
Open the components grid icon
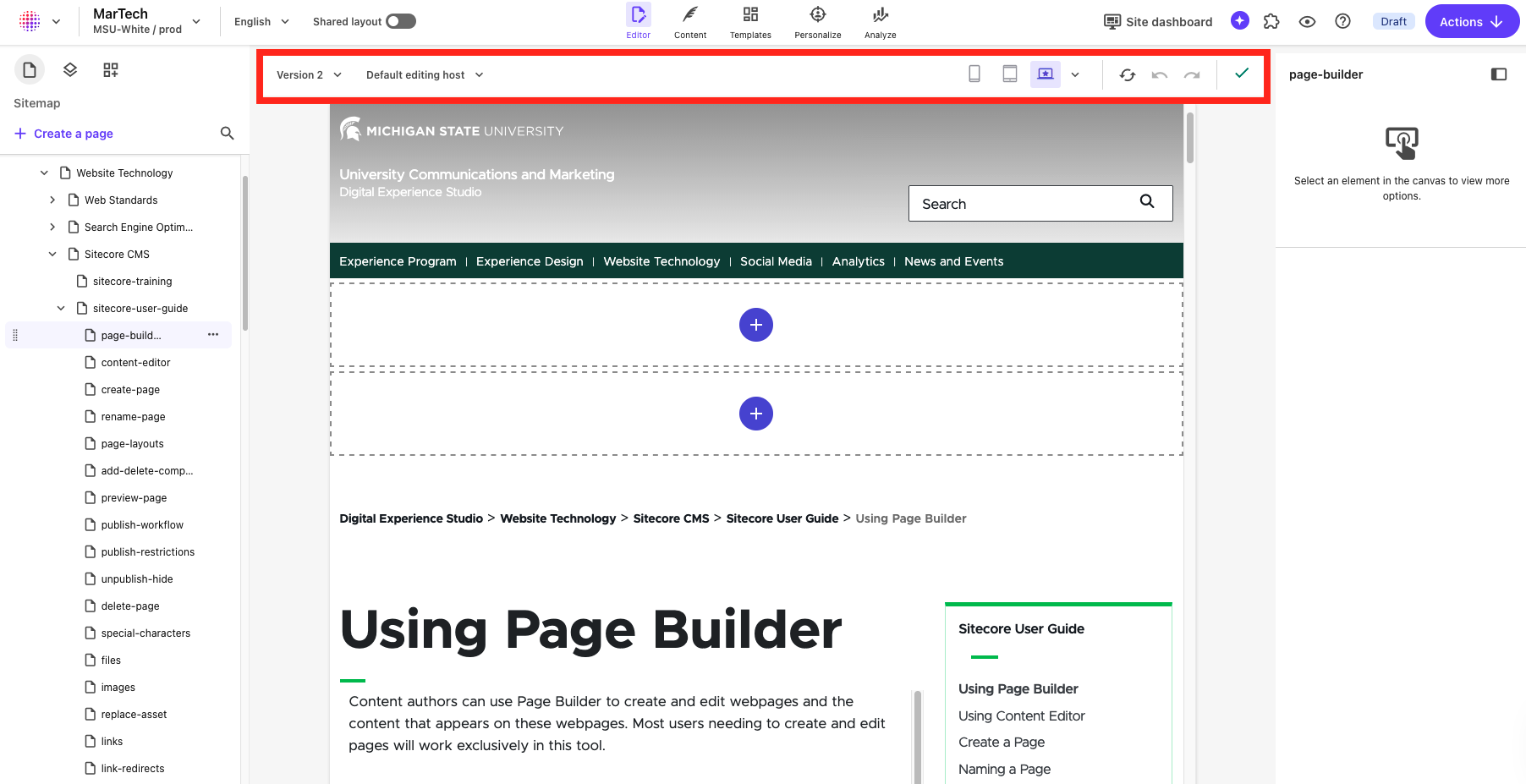(x=111, y=69)
